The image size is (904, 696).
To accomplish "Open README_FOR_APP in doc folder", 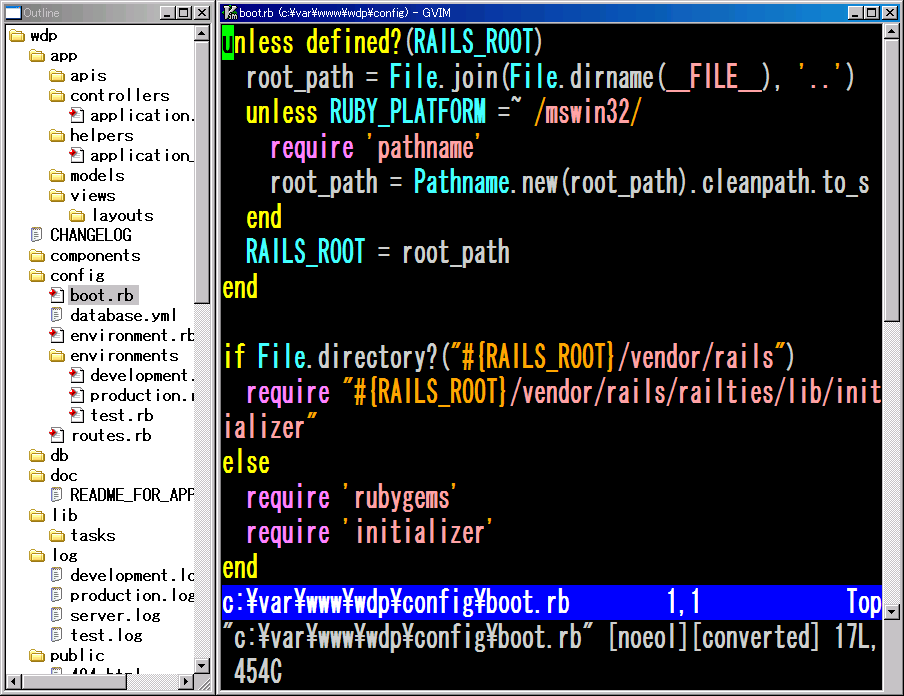I will pyautogui.click(x=131, y=496).
